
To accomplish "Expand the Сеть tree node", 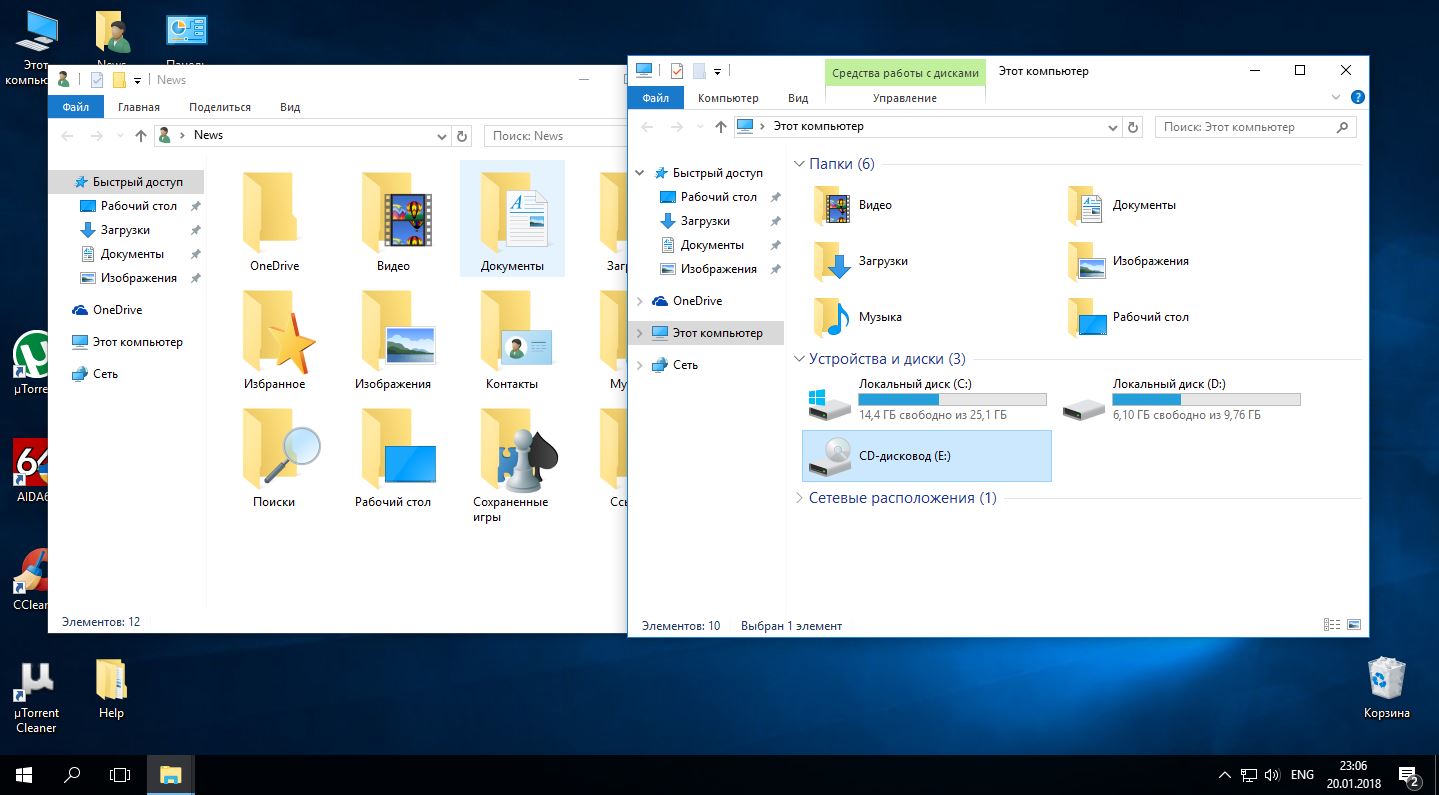I will coord(640,365).
